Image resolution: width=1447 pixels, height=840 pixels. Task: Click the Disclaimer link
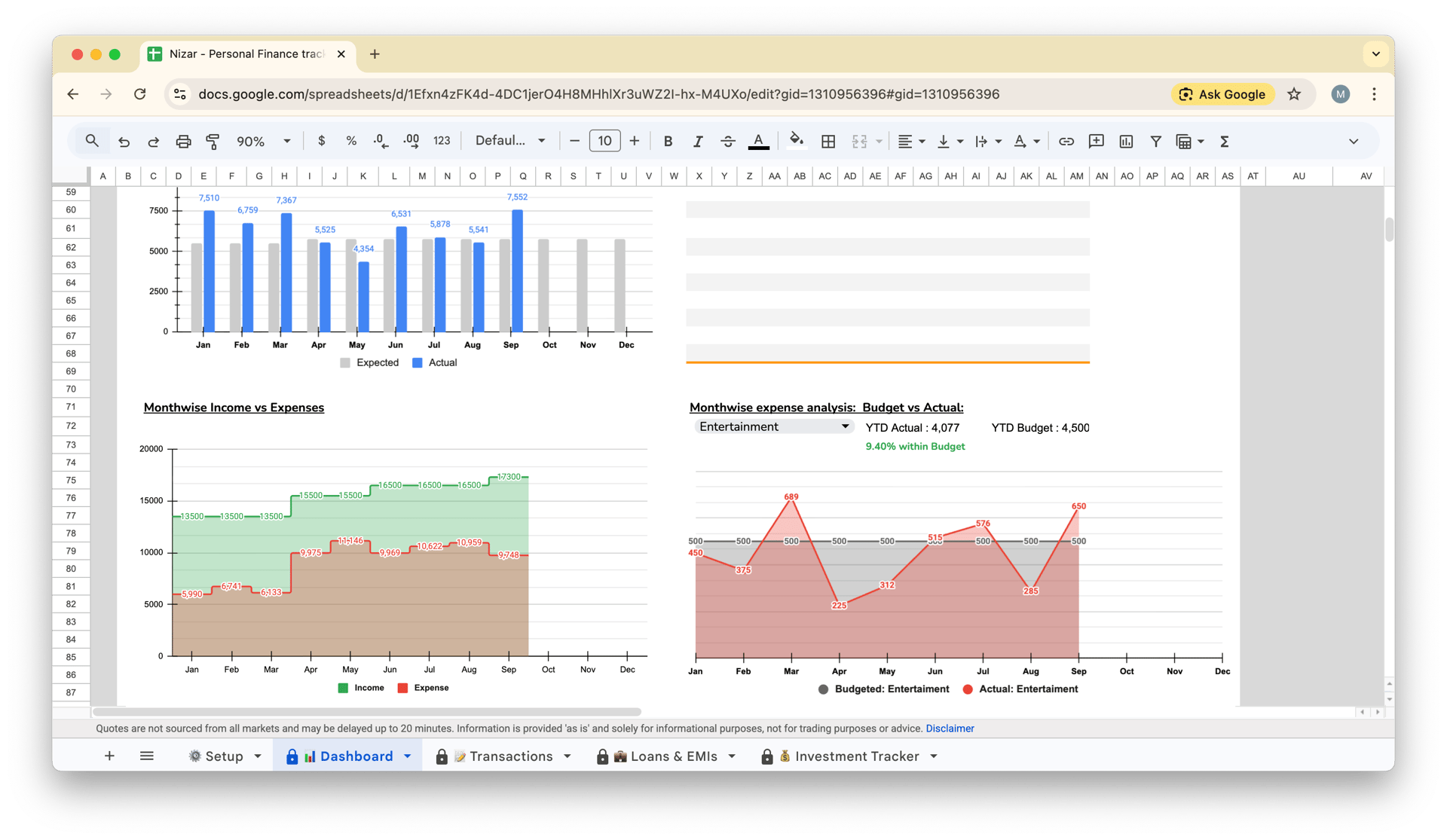(950, 729)
